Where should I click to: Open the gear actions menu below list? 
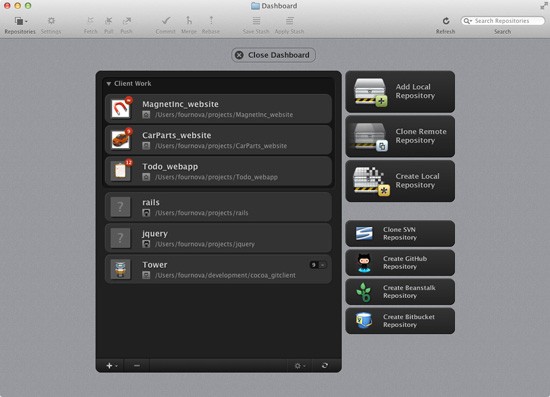(300, 366)
